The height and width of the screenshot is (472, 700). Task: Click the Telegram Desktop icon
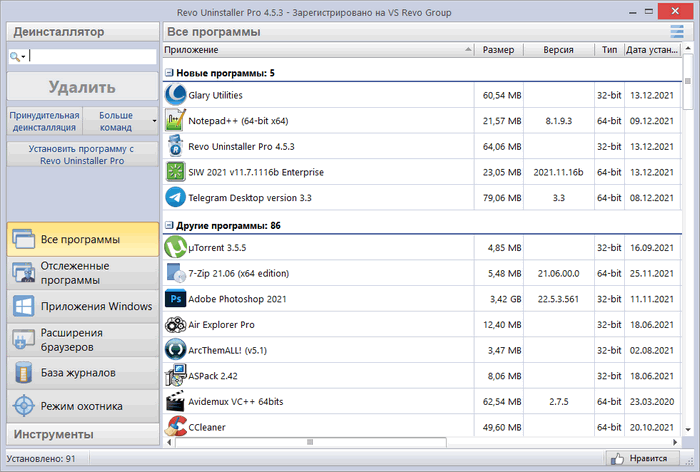pyautogui.click(x=175, y=197)
